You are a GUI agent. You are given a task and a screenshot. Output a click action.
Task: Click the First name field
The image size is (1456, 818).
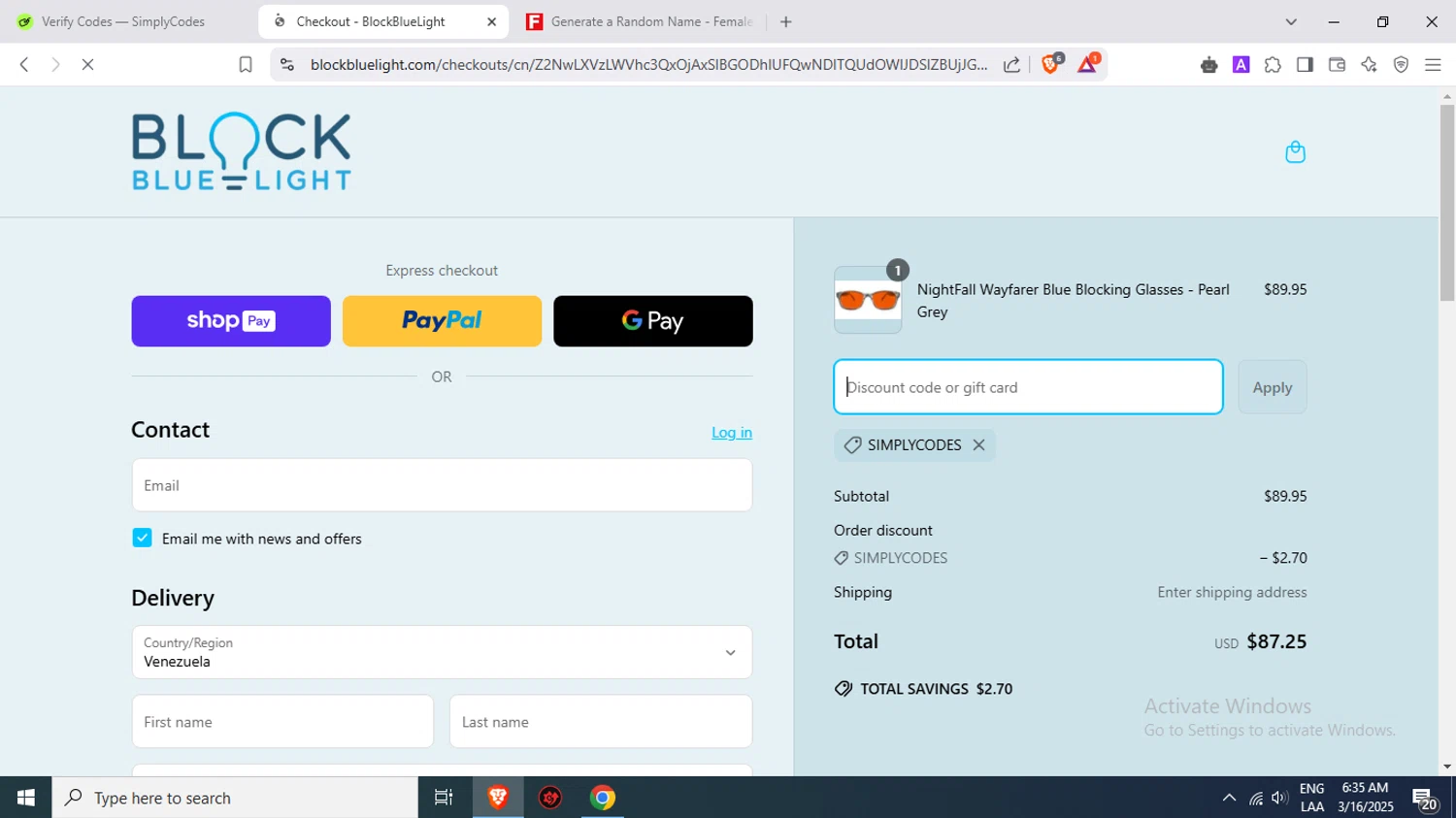[282, 722]
